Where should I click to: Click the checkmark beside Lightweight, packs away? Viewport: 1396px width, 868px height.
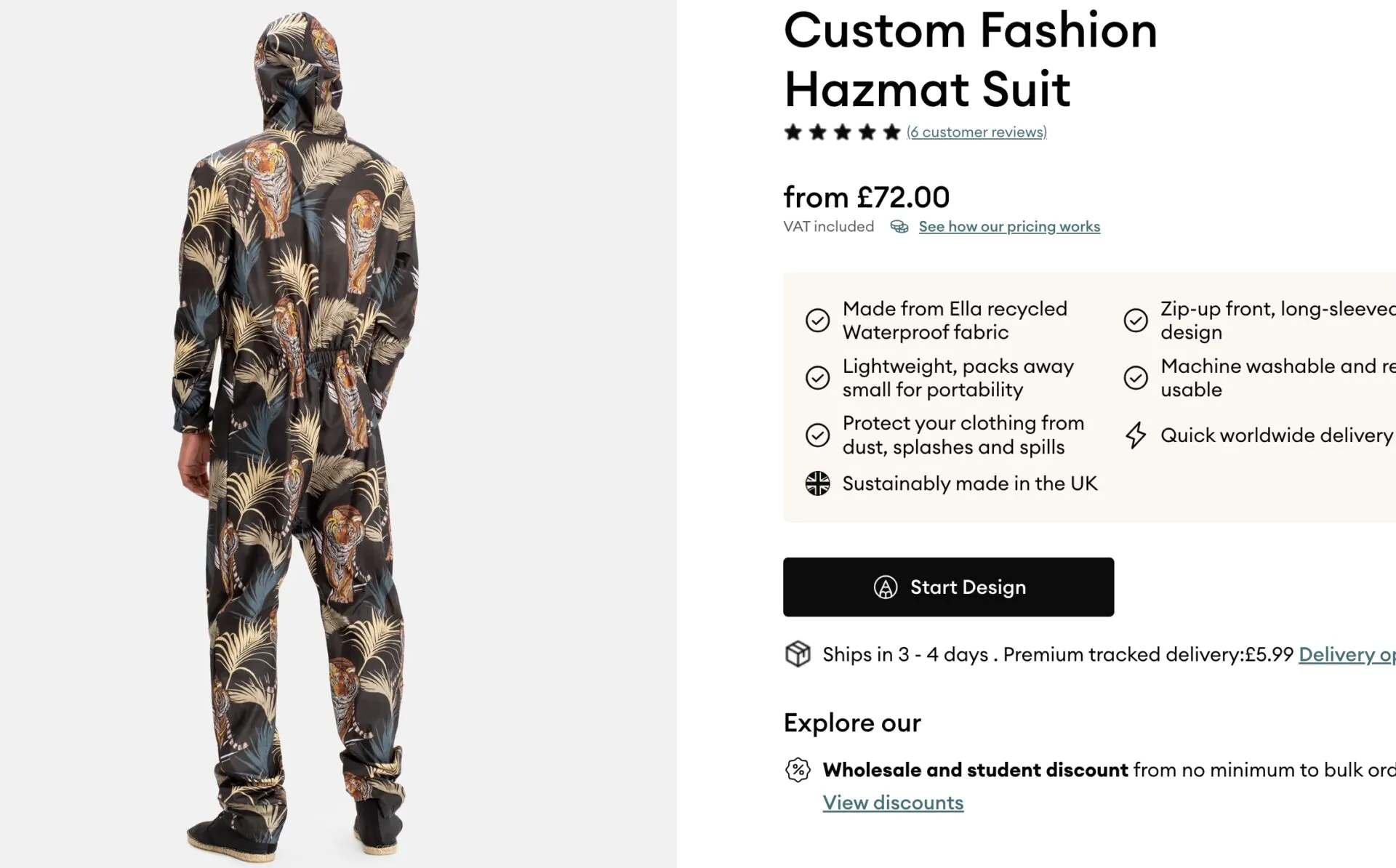pos(818,377)
